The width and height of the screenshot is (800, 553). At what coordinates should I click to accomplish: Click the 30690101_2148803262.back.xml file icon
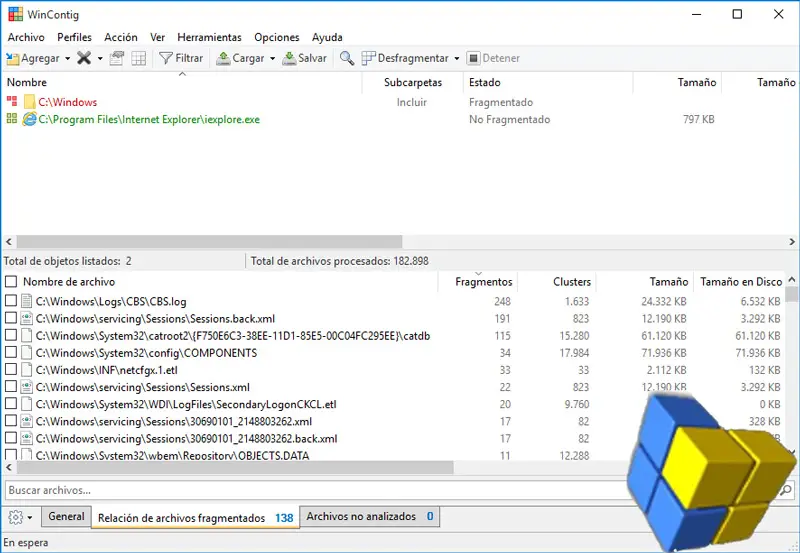tap(27, 438)
